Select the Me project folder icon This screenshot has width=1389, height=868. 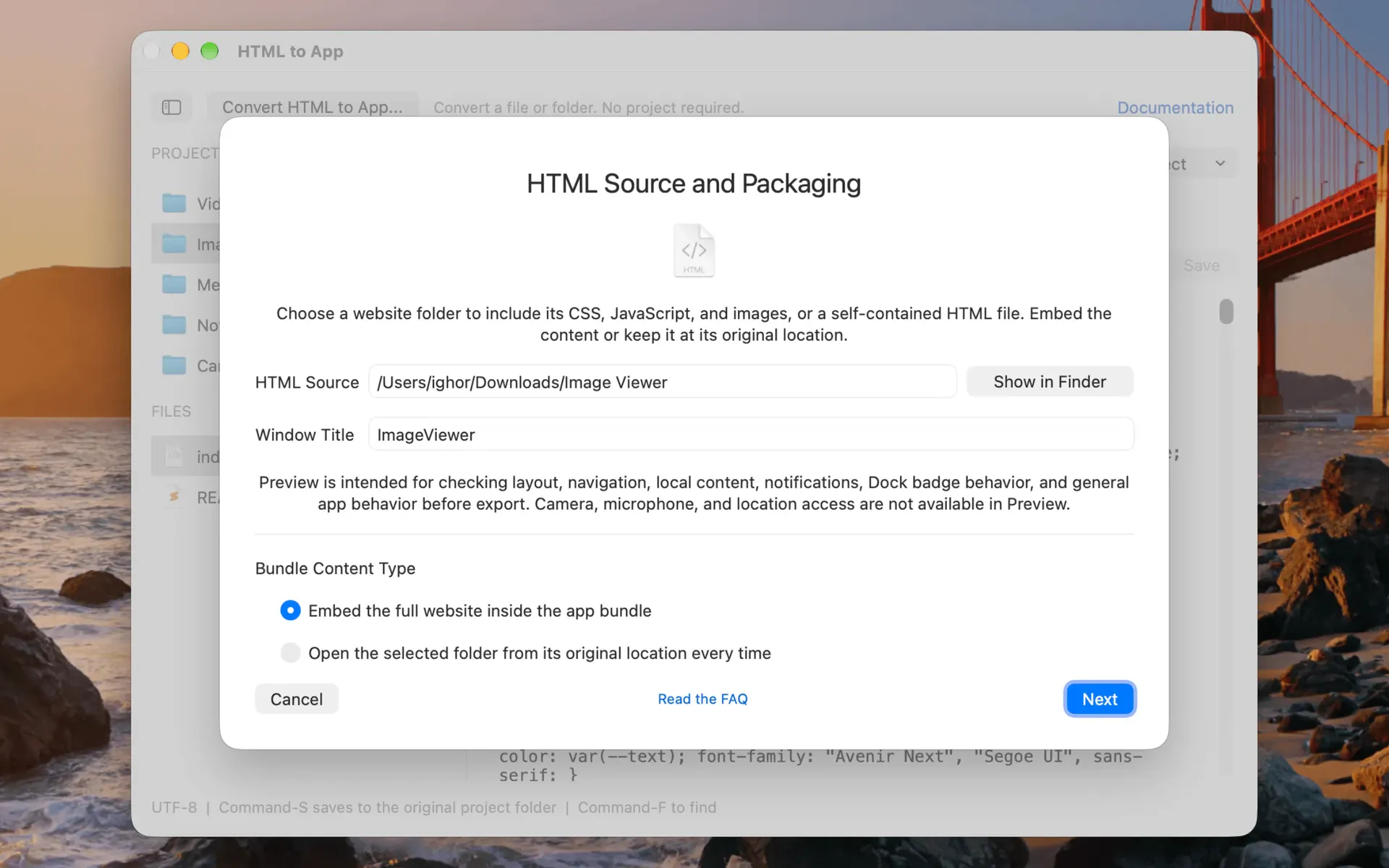(x=174, y=284)
